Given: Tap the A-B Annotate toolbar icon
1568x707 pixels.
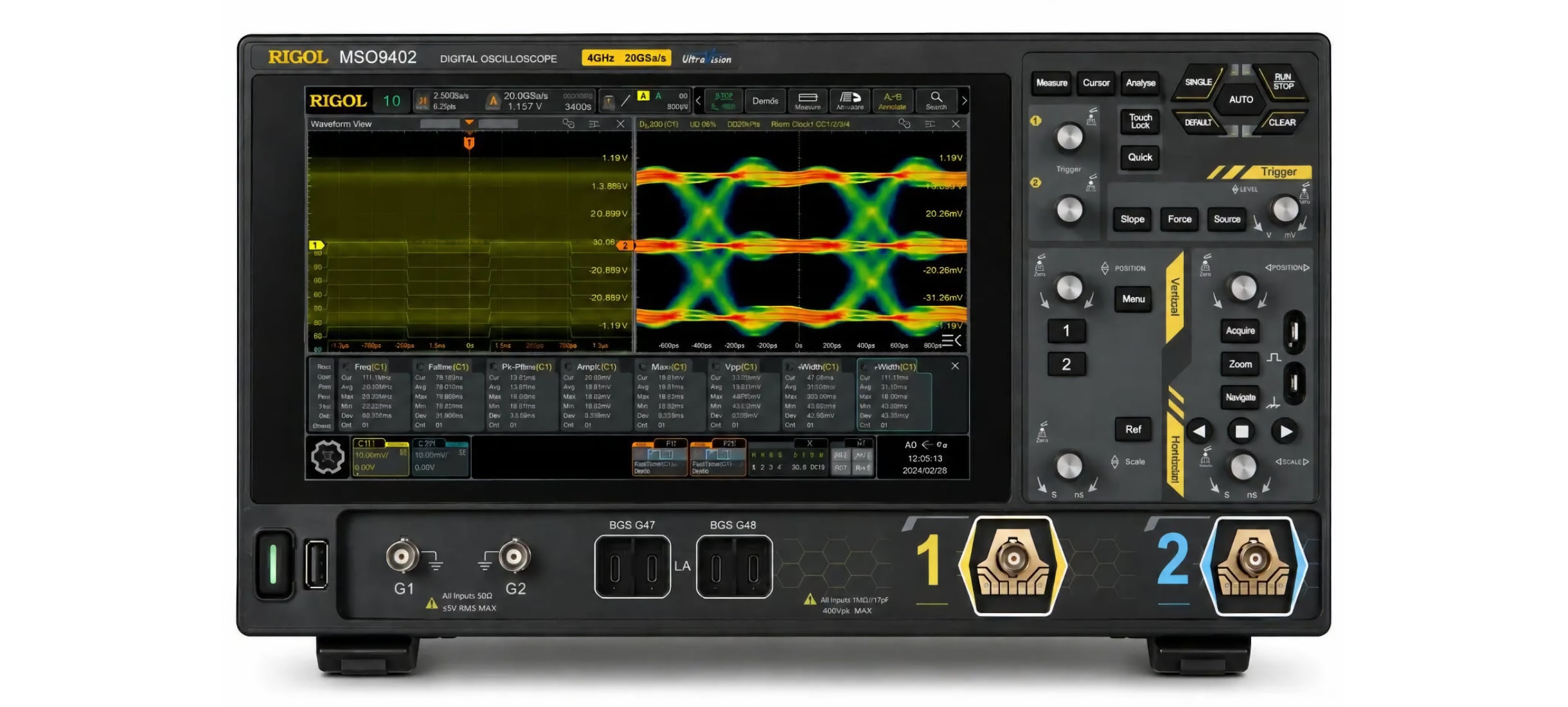Looking at the screenshot, I should coord(892,100).
